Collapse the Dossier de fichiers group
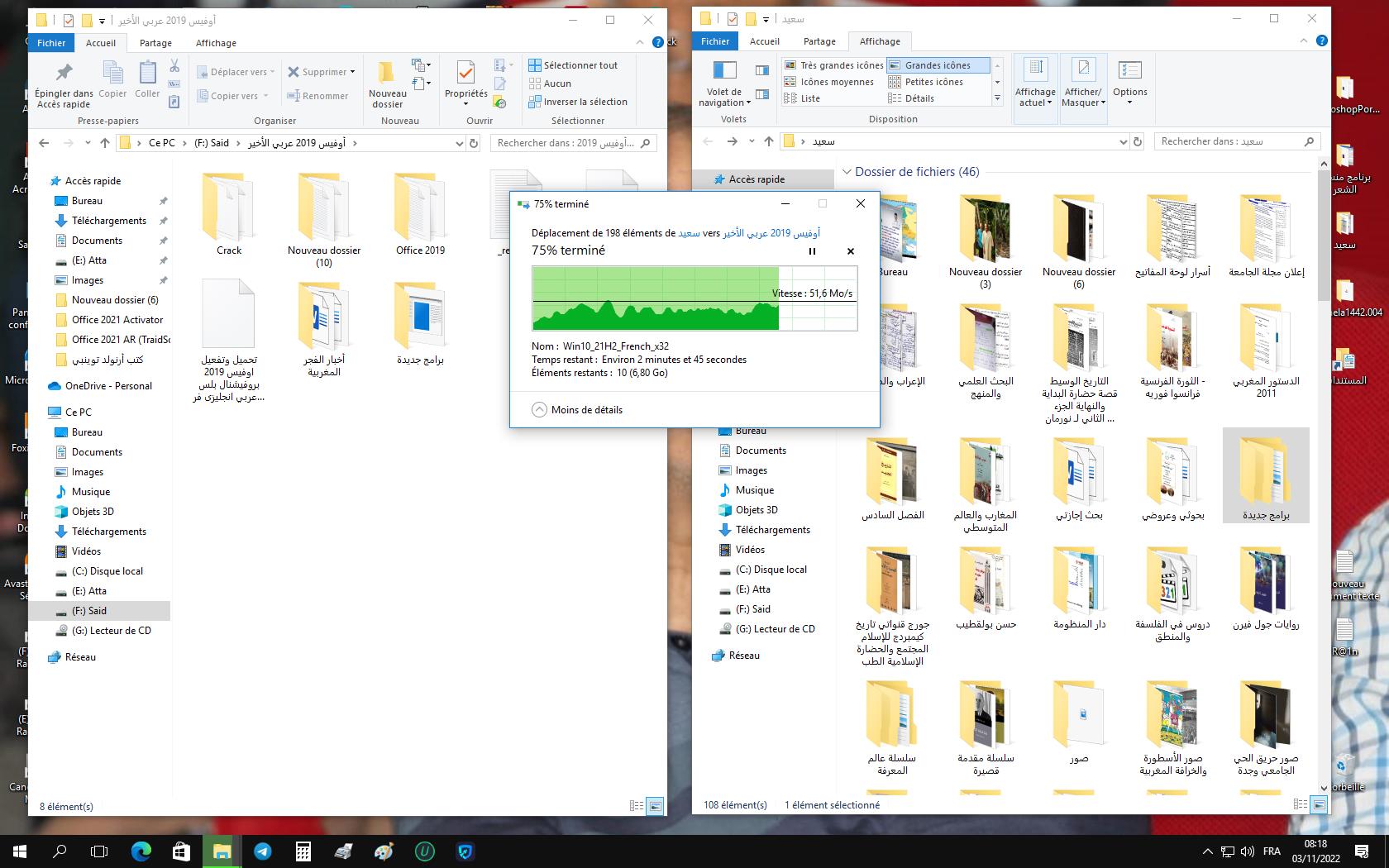Image resolution: width=1389 pixels, height=868 pixels. [847, 172]
